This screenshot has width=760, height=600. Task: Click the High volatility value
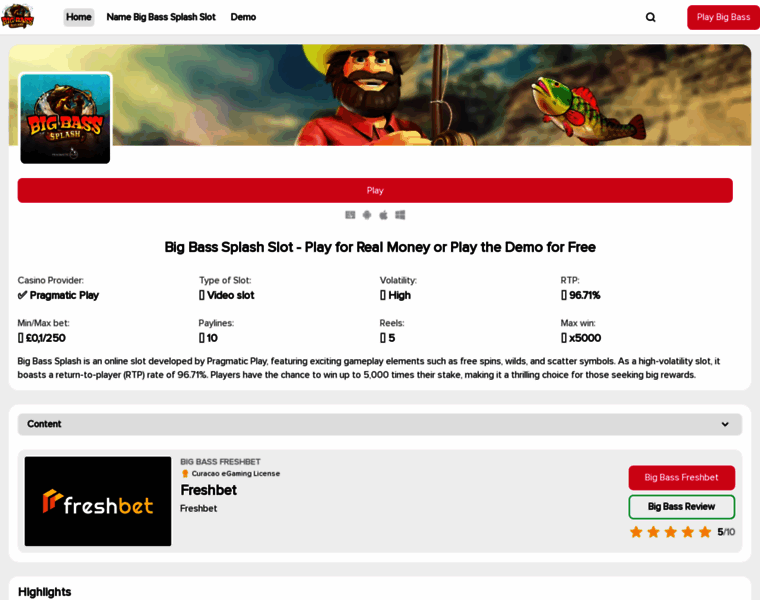point(399,295)
